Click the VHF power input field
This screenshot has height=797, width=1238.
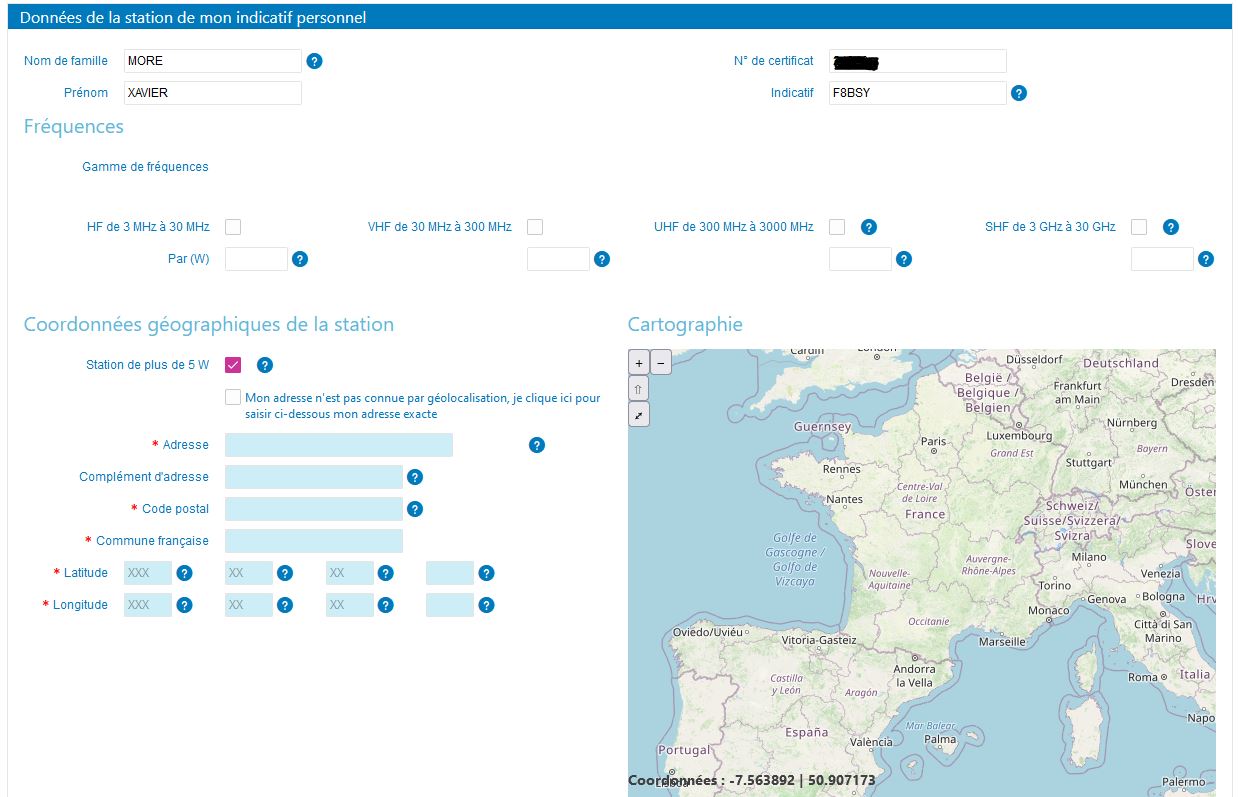(558, 259)
